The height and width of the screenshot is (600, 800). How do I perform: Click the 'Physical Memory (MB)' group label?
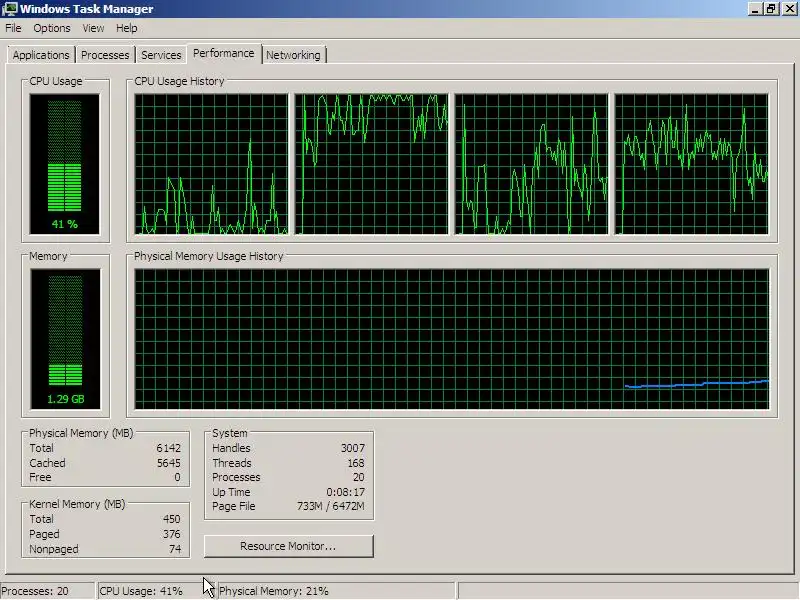coord(81,433)
